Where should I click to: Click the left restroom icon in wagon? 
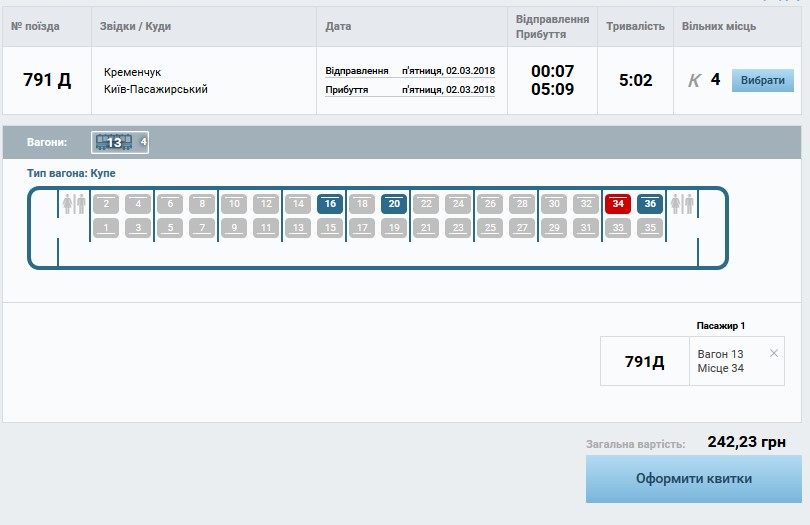pyautogui.click(x=74, y=204)
